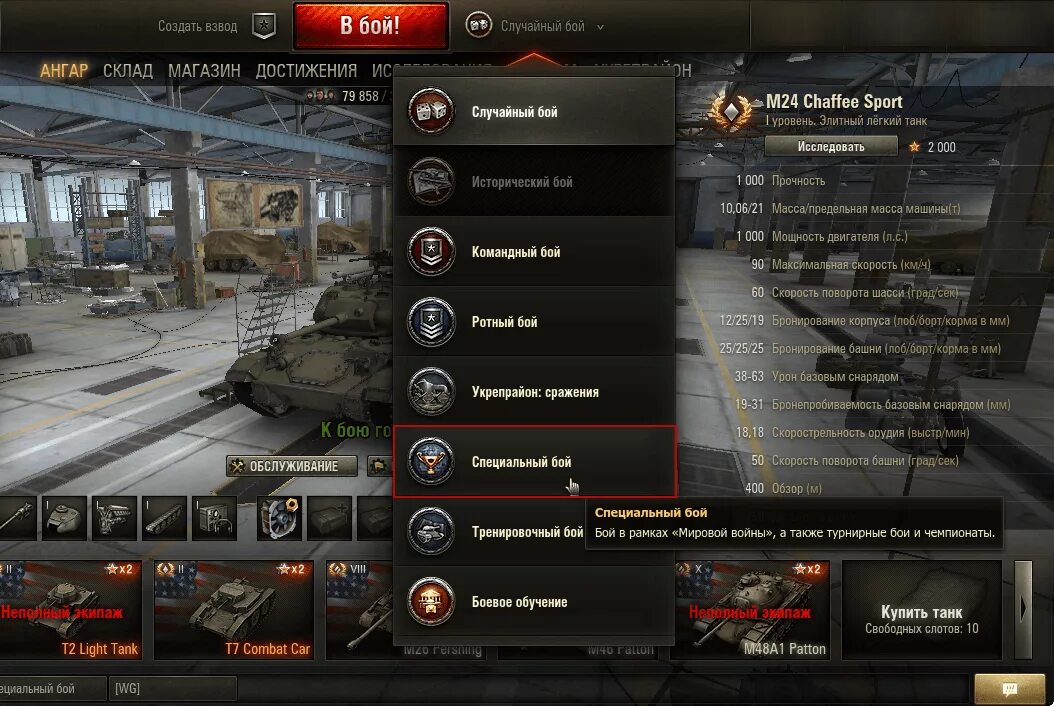Open the Купить танк slot
The width and height of the screenshot is (1054, 706).
pyautogui.click(x=922, y=610)
